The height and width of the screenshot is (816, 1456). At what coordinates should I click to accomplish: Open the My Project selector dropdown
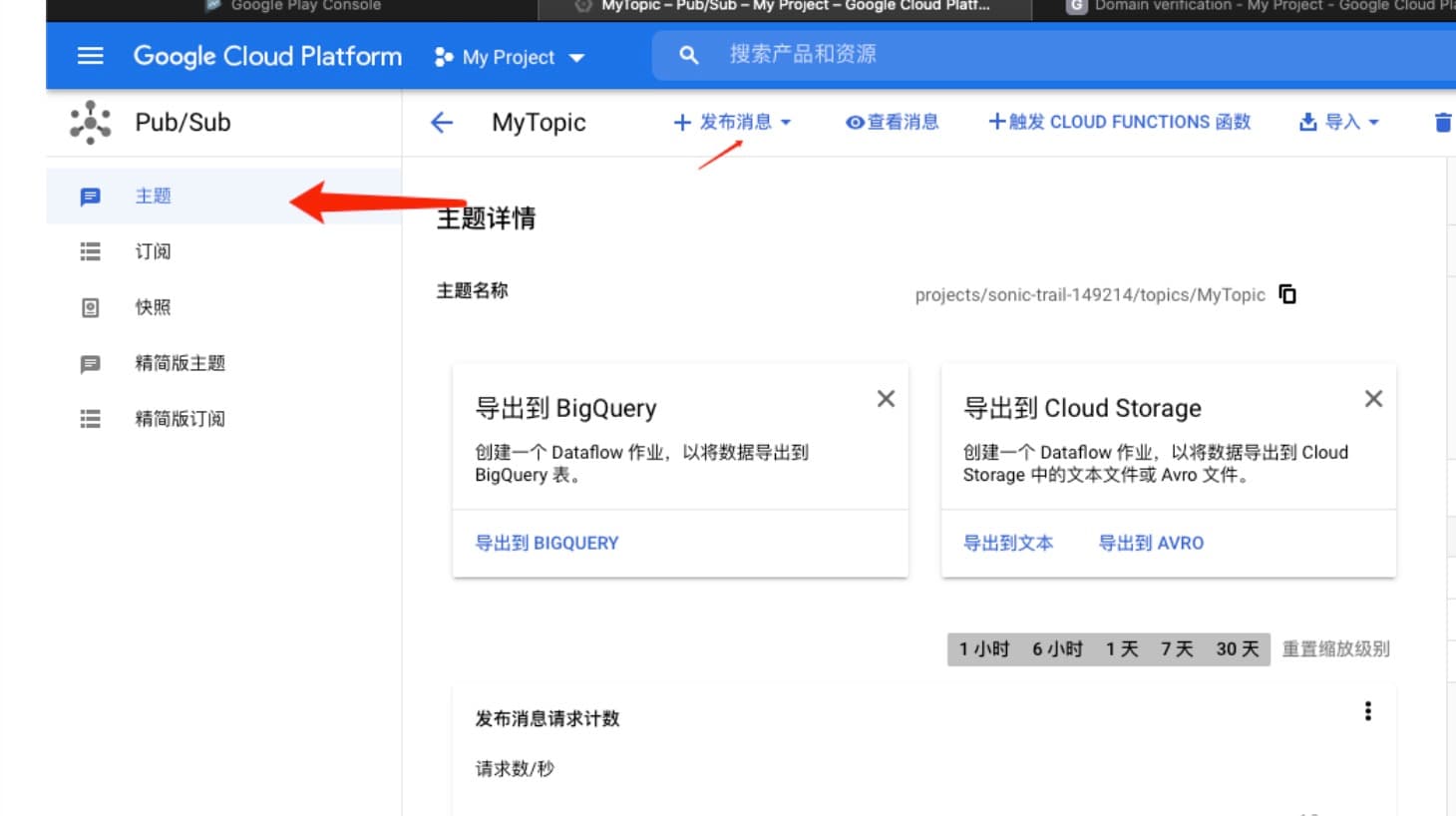[x=510, y=57]
